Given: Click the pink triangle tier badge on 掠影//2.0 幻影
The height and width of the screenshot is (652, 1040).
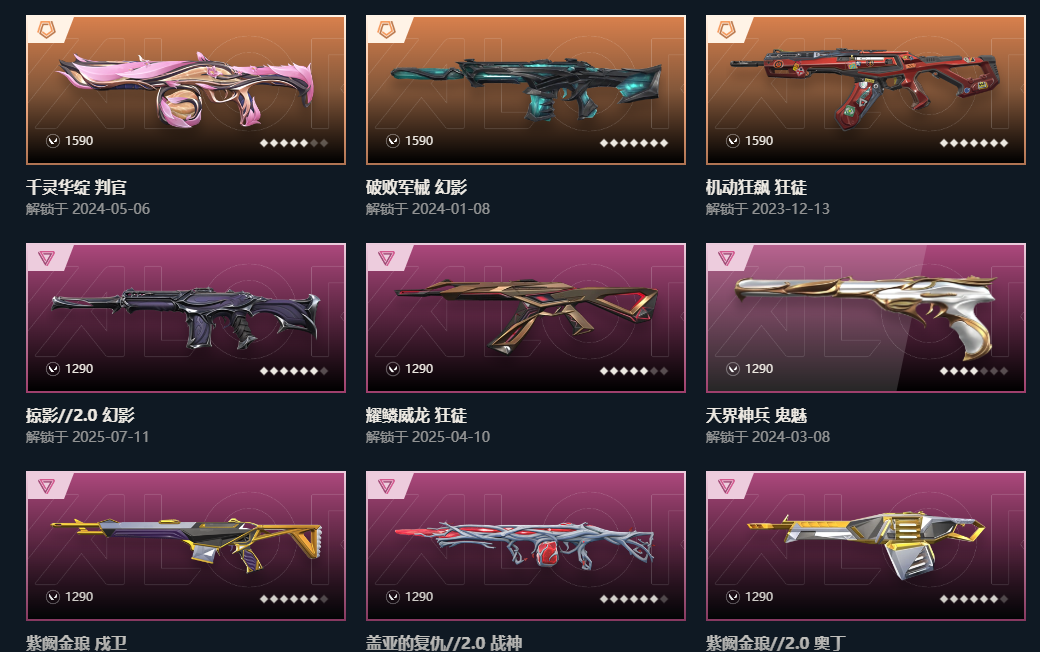Looking at the screenshot, I should pyautogui.click(x=46, y=257).
